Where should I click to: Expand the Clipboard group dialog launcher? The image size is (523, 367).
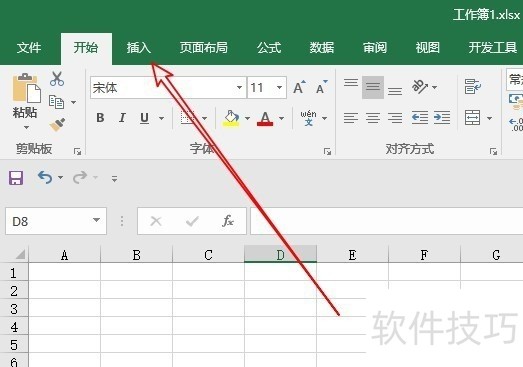77,152
